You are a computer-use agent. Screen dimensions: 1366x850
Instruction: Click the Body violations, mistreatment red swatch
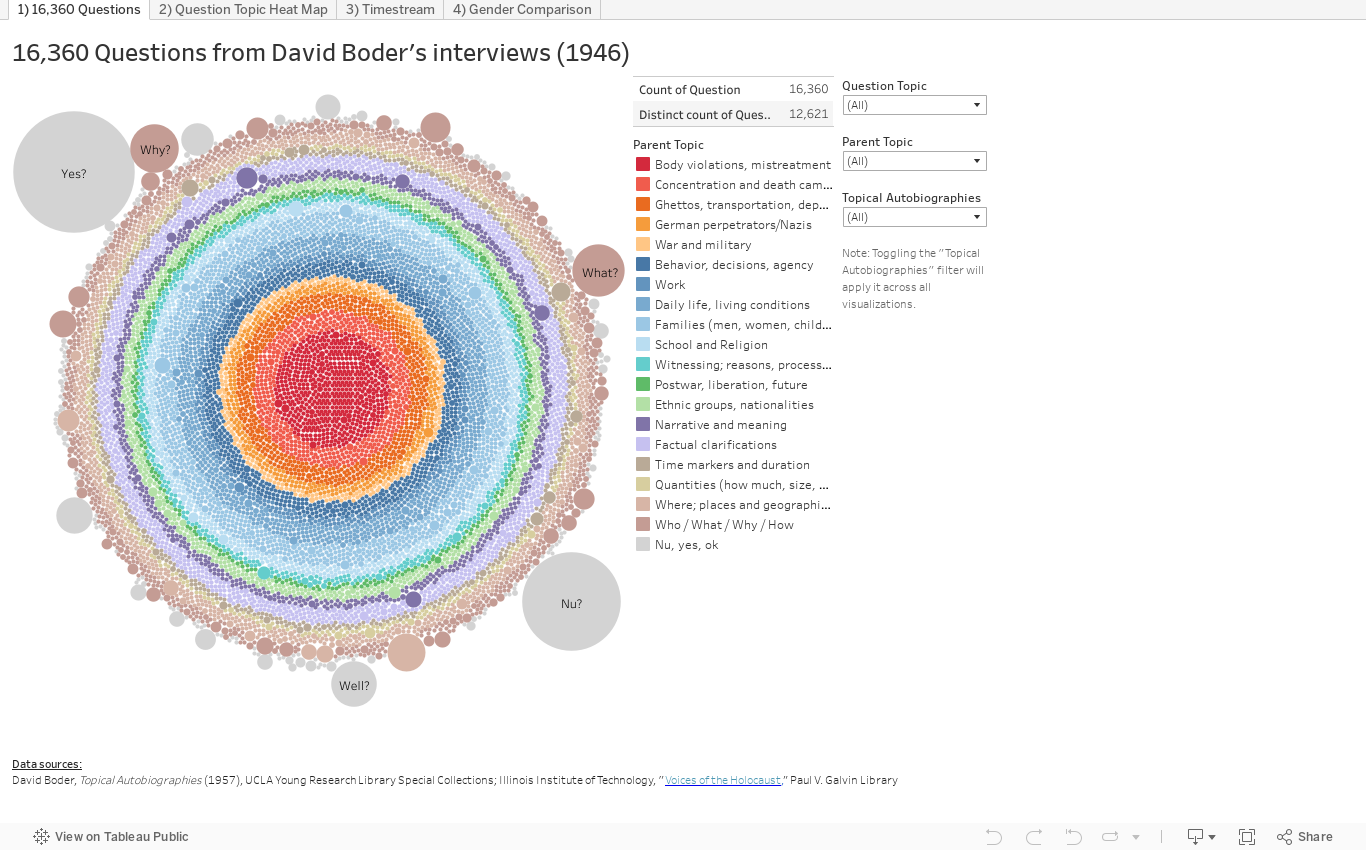coord(643,164)
